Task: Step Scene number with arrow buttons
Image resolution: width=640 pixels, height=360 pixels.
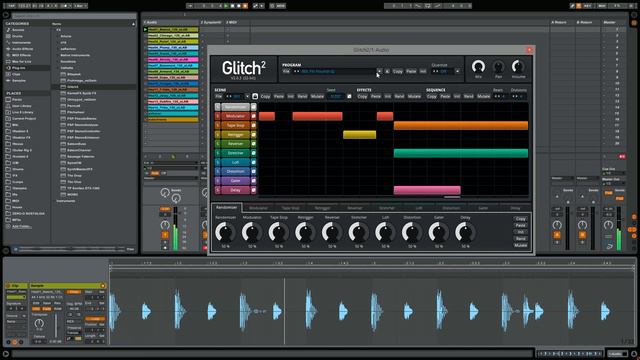Action: tap(229, 96)
